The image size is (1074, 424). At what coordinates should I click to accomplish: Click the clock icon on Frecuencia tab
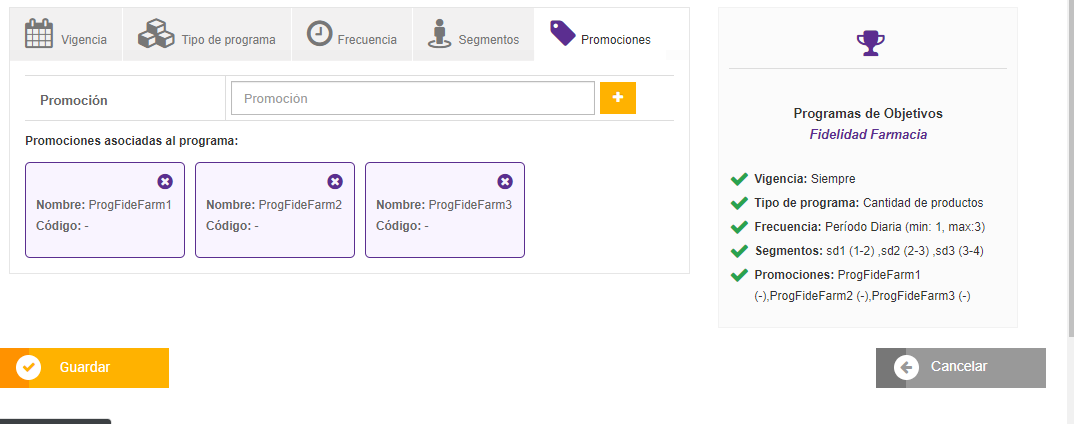tap(319, 34)
